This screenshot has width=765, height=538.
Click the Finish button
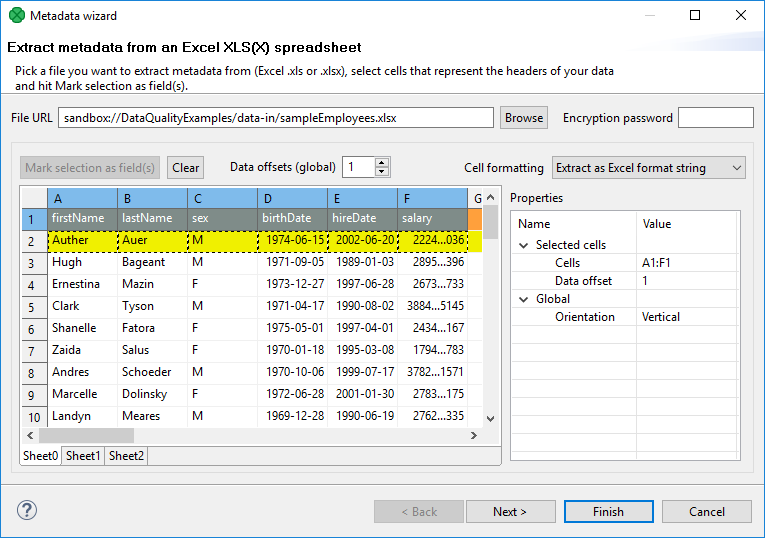tap(608, 512)
